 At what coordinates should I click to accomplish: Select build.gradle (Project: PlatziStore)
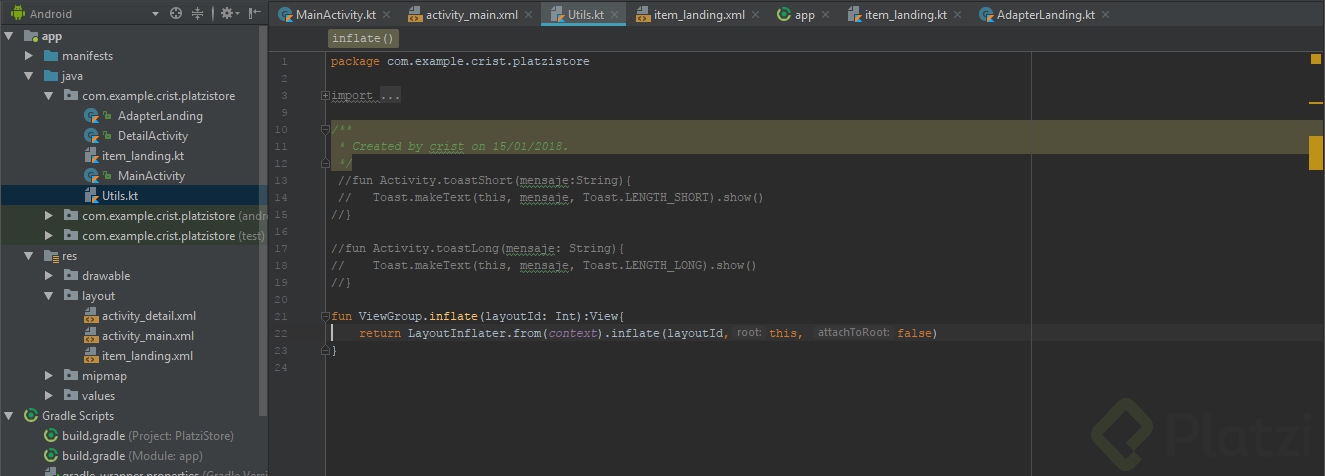147,436
